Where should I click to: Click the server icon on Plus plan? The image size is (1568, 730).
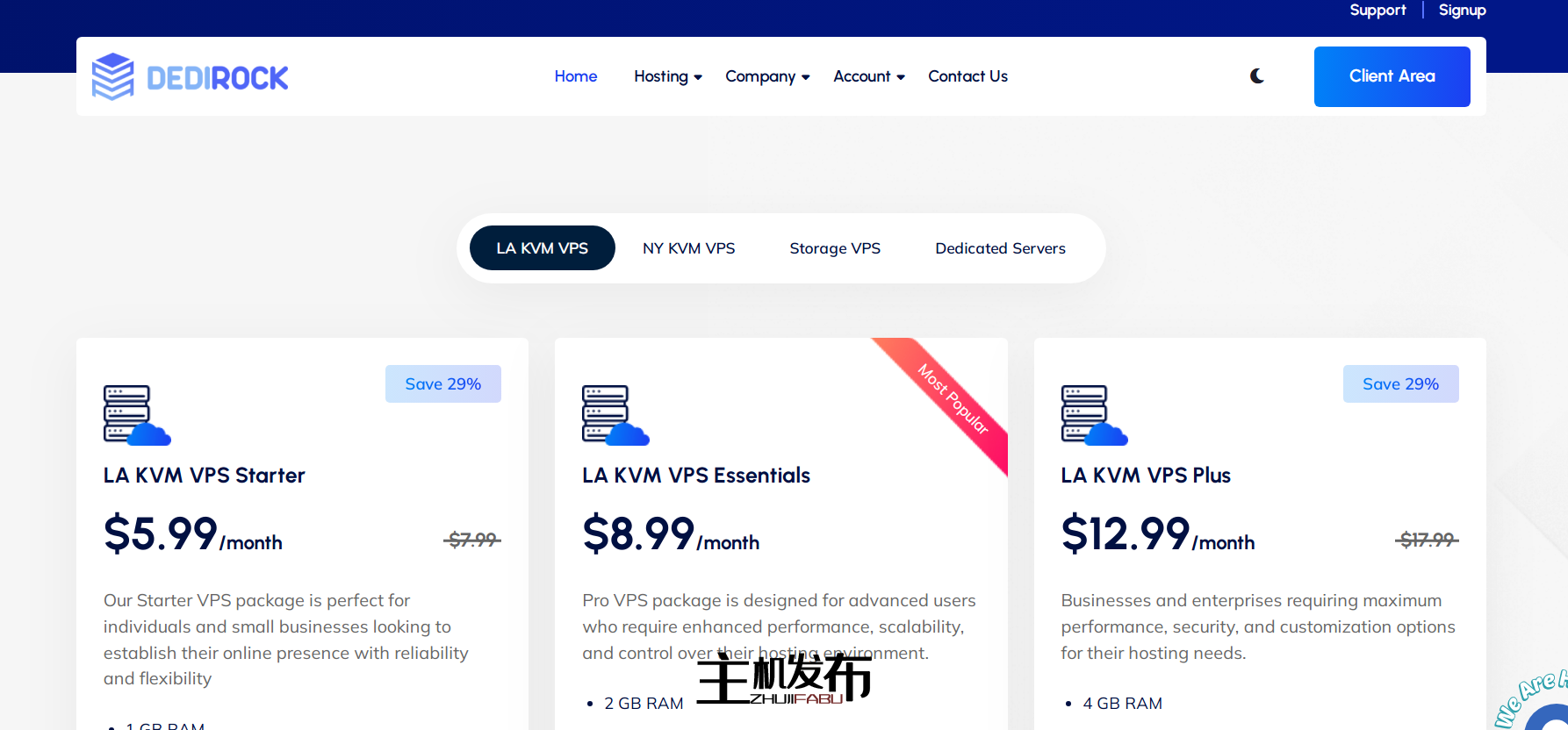(x=1095, y=415)
